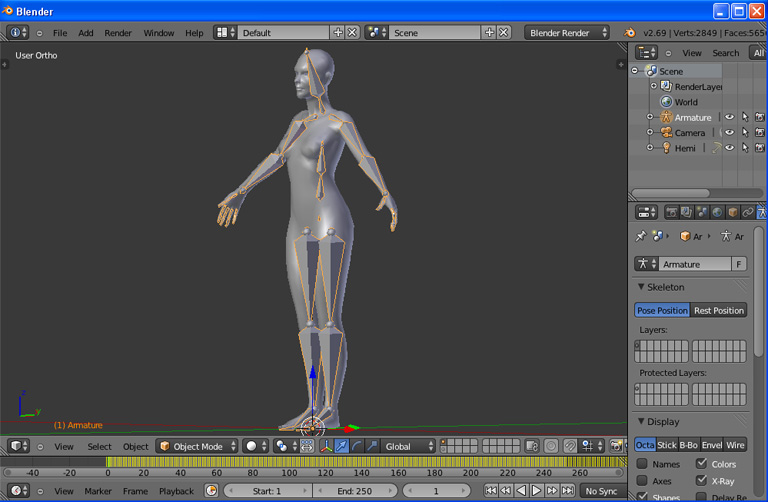Toggle Hemi renderability camera icon
The image size is (768, 502).
pos(760,147)
